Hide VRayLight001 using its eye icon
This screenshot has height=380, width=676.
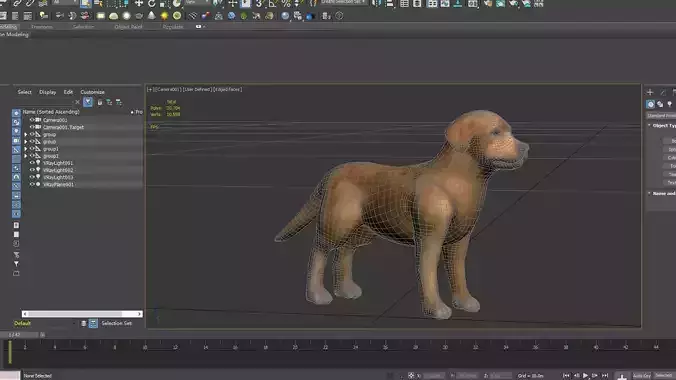32,163
